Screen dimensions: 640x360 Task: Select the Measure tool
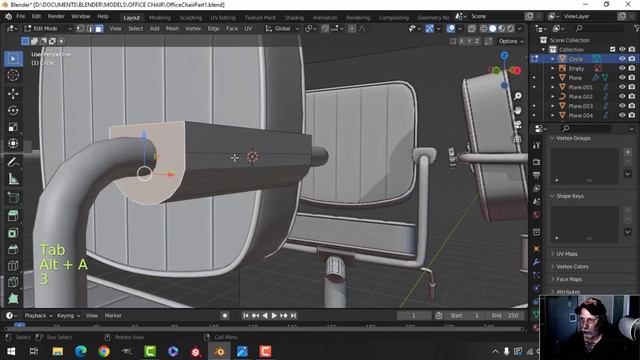13,179
